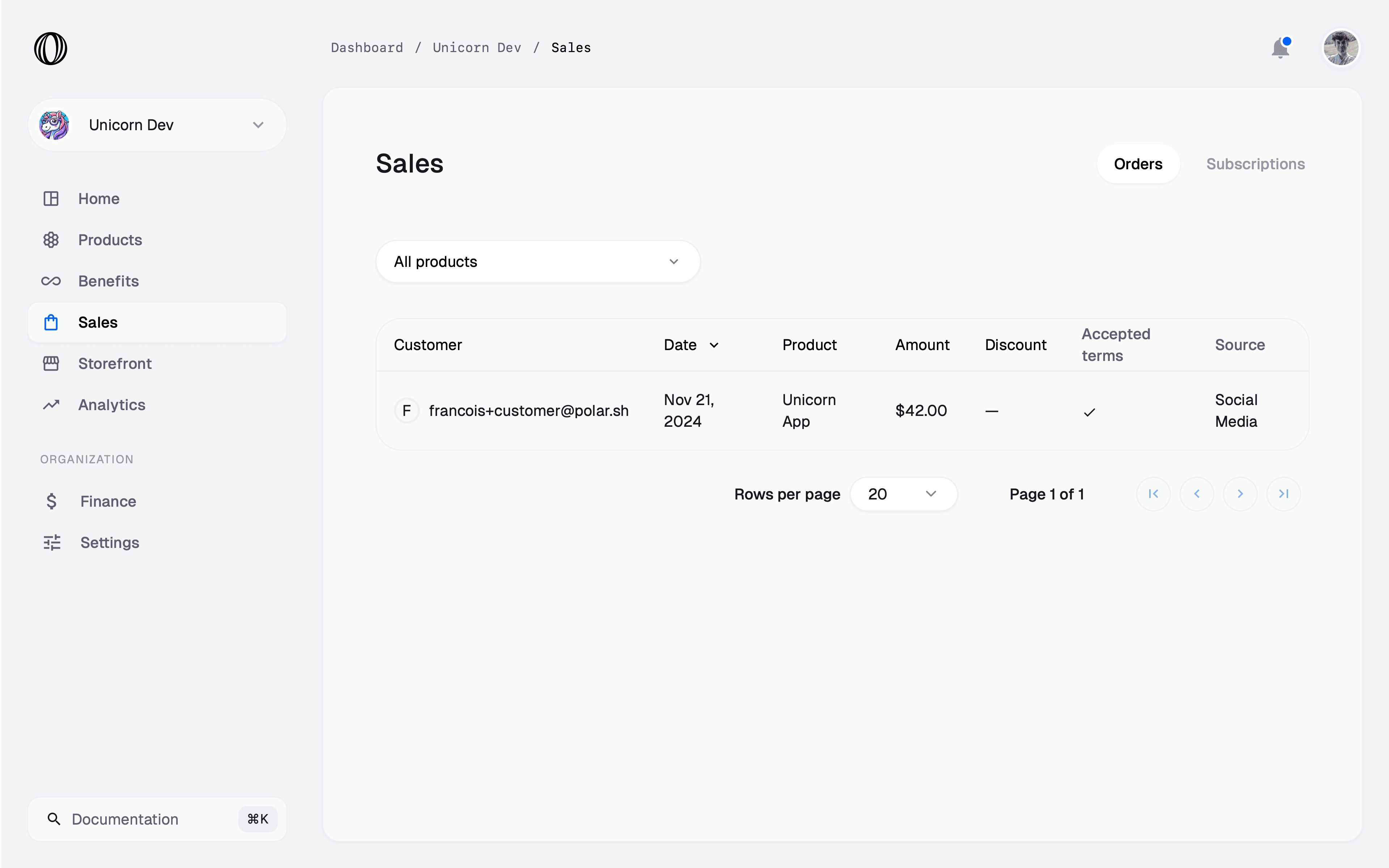Click the Finance dollar icon
The width and height of the screenshot is (1389, 868).
coord(52,501)
